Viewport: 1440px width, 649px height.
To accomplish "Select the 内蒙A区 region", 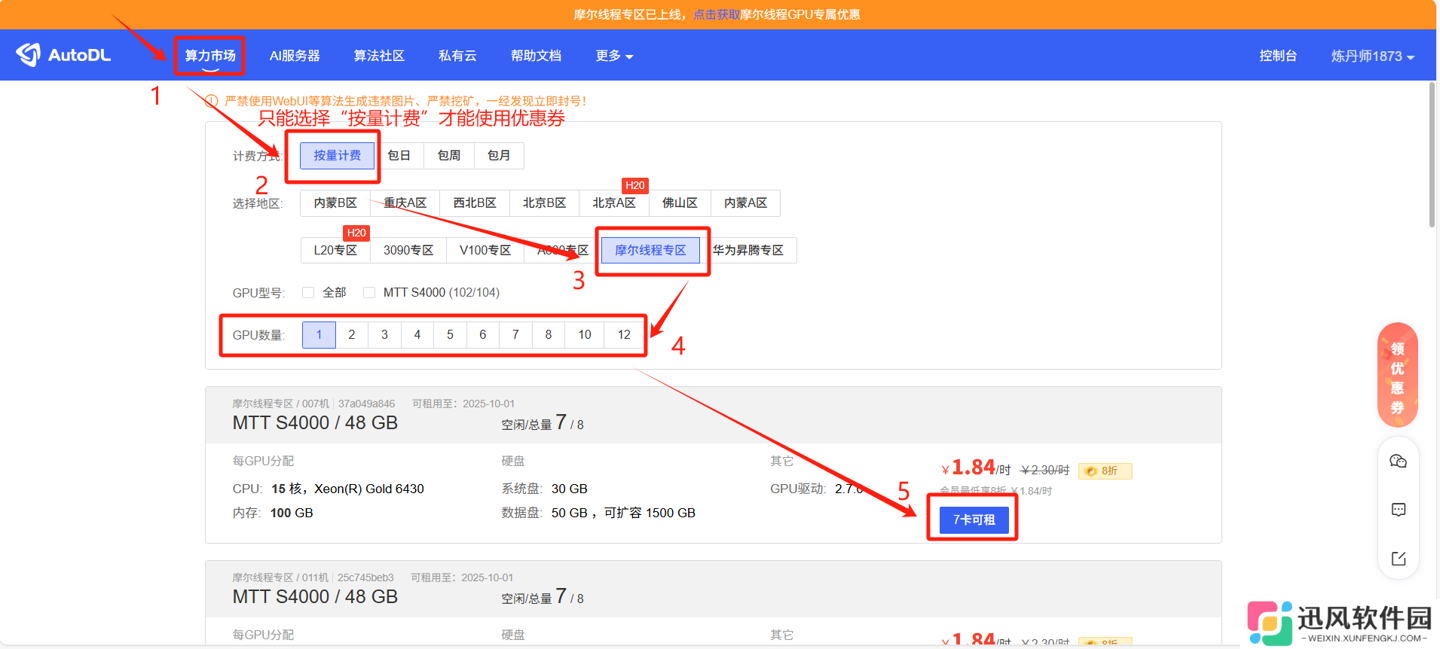I will point(745,203).
